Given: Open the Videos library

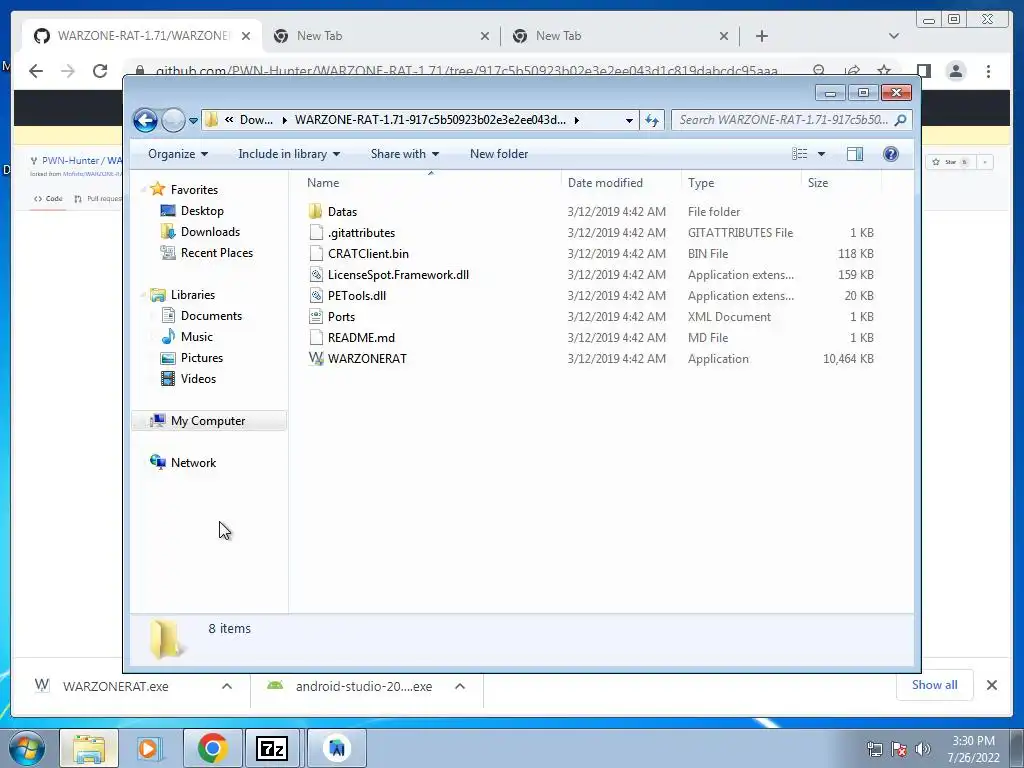Looking at the screenshot, I should click(198, 379).
